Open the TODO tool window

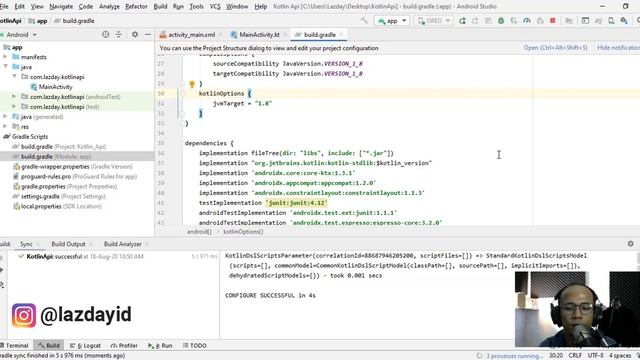tap(195, 345)
